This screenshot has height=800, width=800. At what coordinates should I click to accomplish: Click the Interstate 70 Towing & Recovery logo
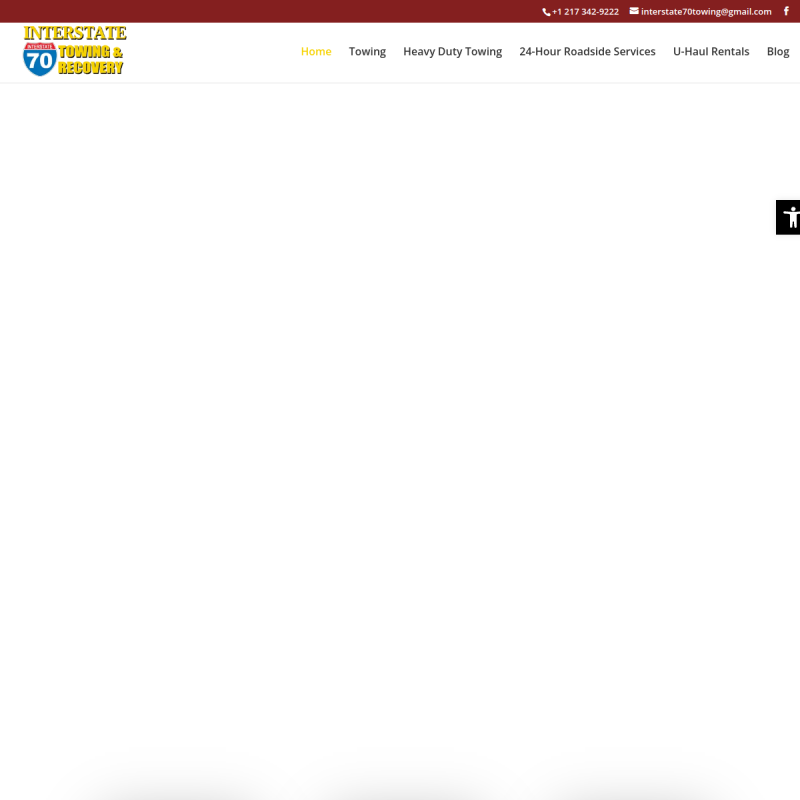coord(74,51)
